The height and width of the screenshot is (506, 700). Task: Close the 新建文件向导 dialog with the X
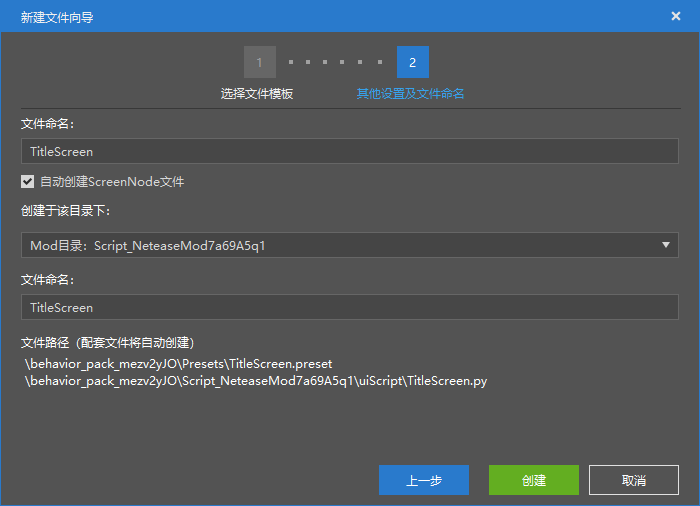tap(676, 16)
